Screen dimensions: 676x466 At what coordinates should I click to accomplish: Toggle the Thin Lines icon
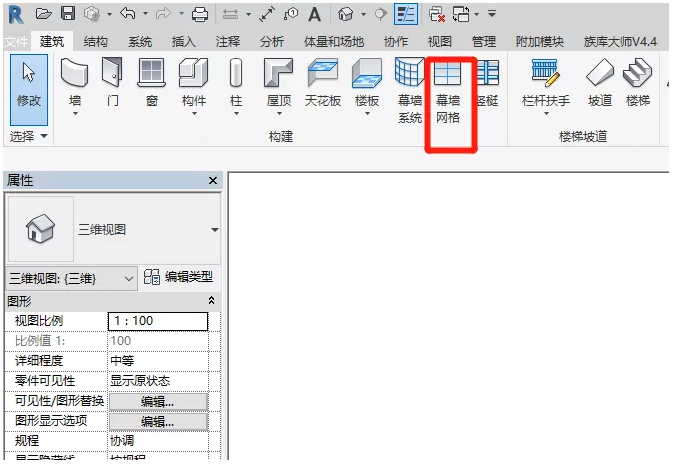(x=406, y=14)
